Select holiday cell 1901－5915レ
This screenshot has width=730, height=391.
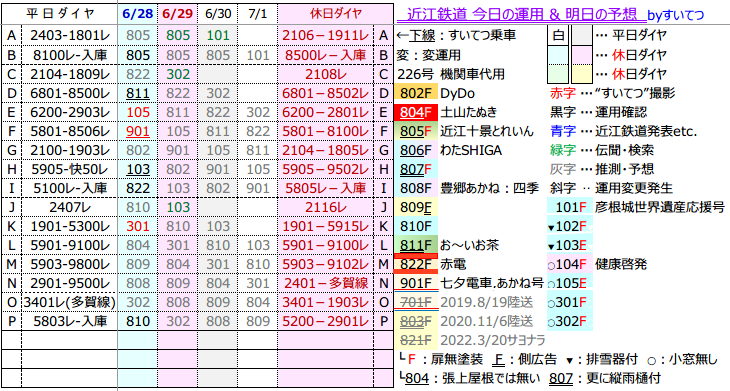(325, 226)
